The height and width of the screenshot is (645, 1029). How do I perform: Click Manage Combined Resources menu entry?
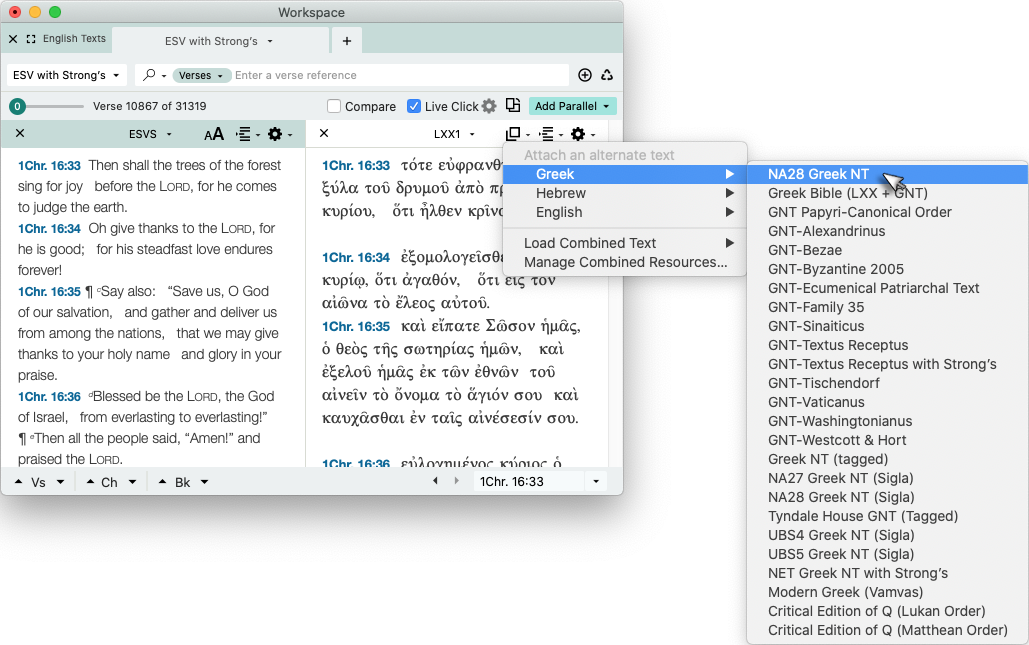click(625, 262)
